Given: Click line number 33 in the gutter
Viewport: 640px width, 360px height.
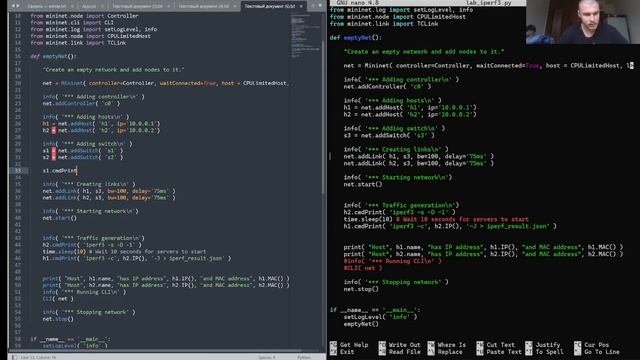Looking at the screenshot, I should [18, 171].
